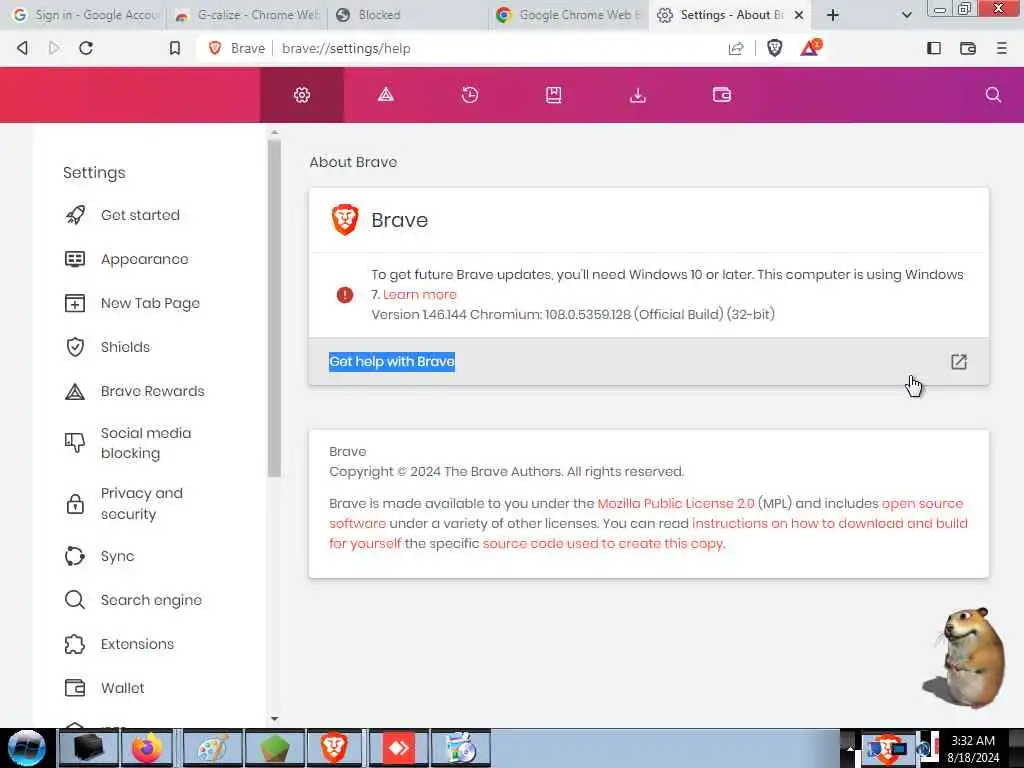Open Brave Wallet icon in browser toolbar

click(967, 48)
